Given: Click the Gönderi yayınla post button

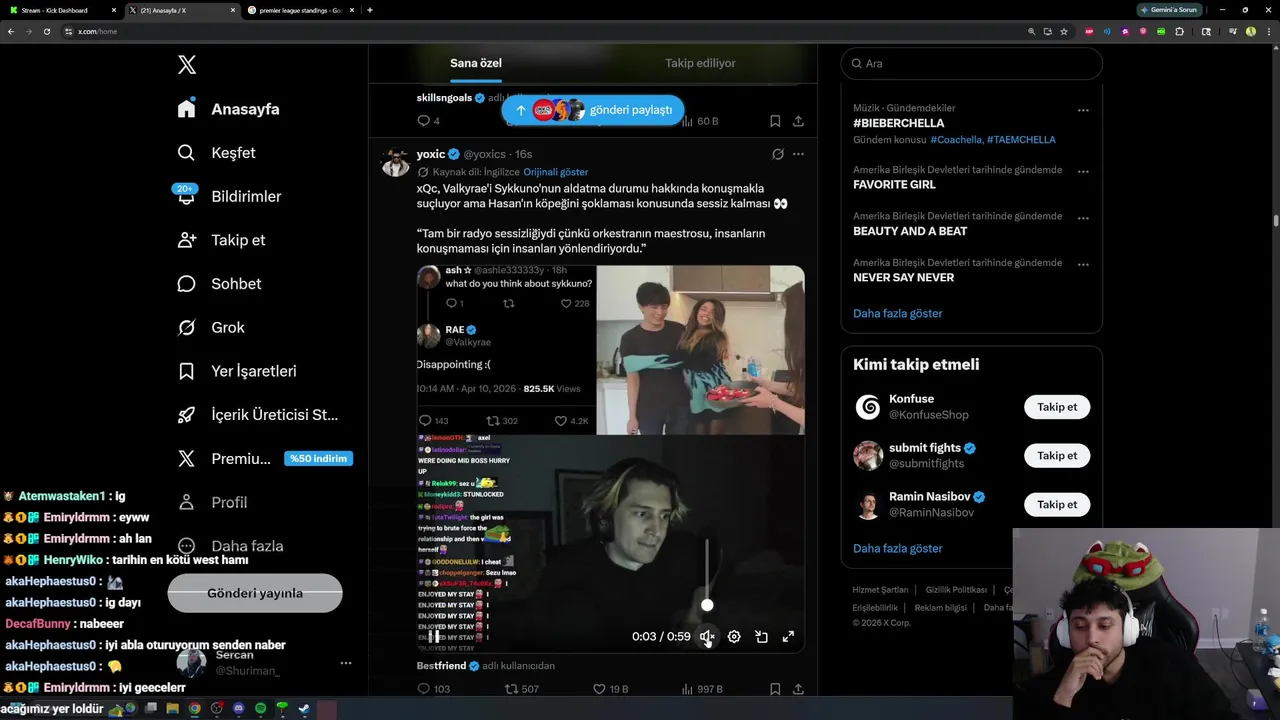Looking at the screenshot, I should click(x=255, y=593).
